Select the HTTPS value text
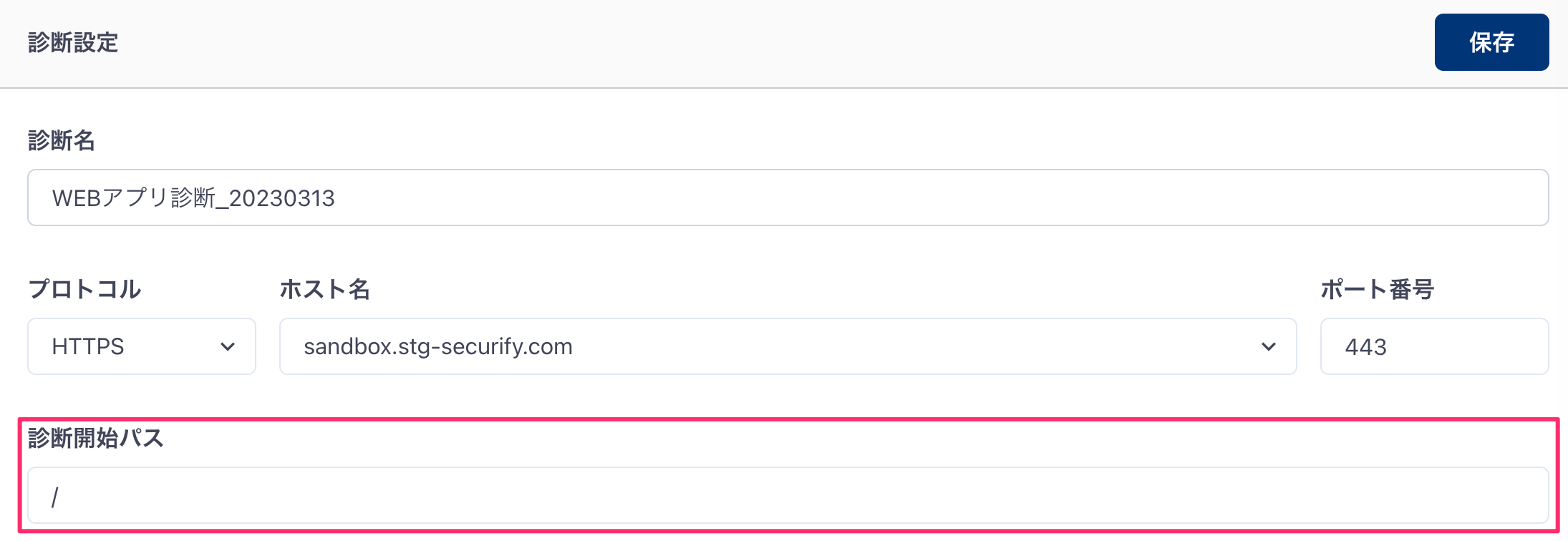1568x541 pixels. coord(88,346)
